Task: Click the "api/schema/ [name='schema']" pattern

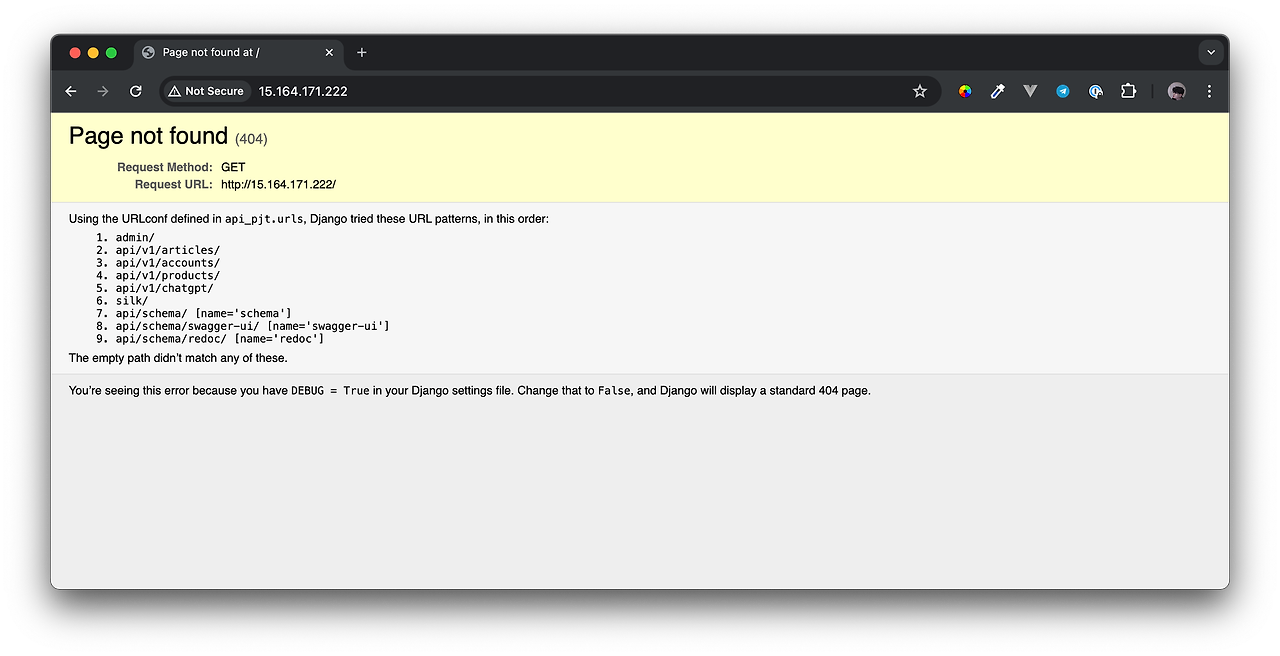Action: click(x=204, y=314)
